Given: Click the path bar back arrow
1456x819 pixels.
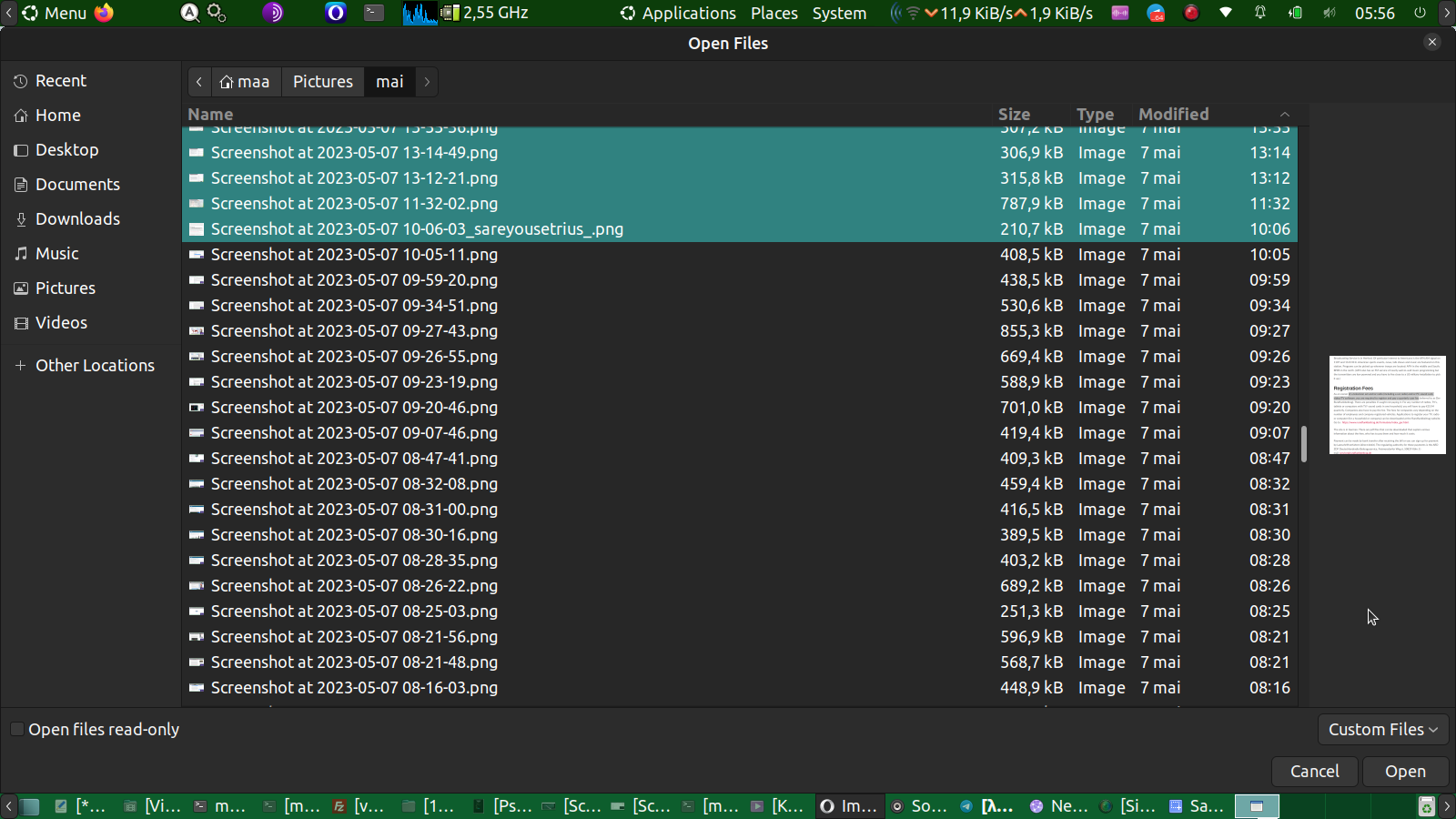Looking at the screenshot, I should (x=199, y=82).
